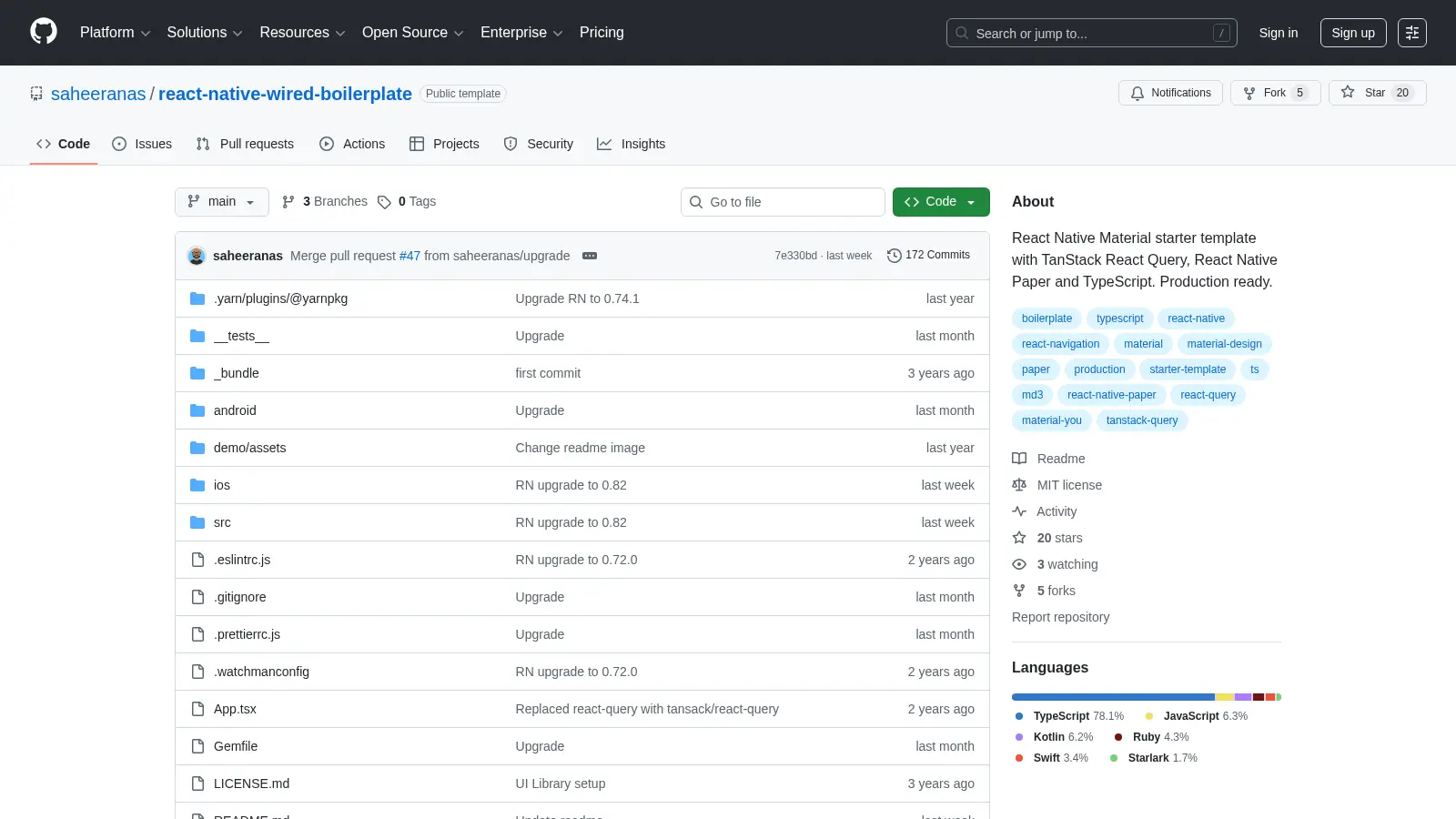Expand the Open Source menu
Screen dimensions: 1456x819
[x=413, y=33]
